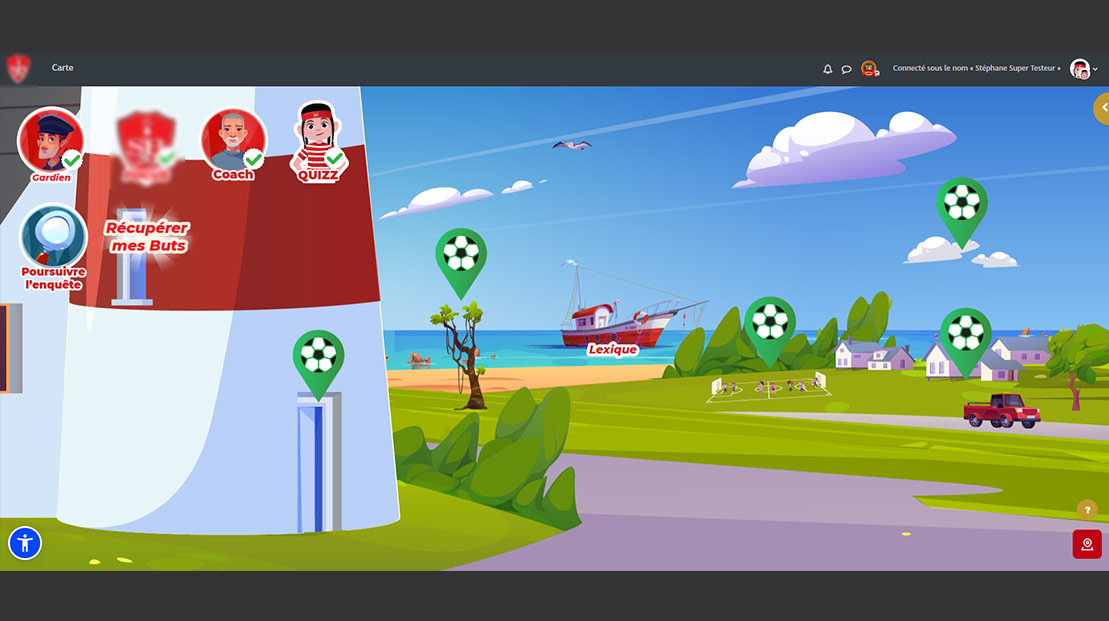Expand the gold side drawer arrow
This screenshot has width=1109, height=621.
1102,107
